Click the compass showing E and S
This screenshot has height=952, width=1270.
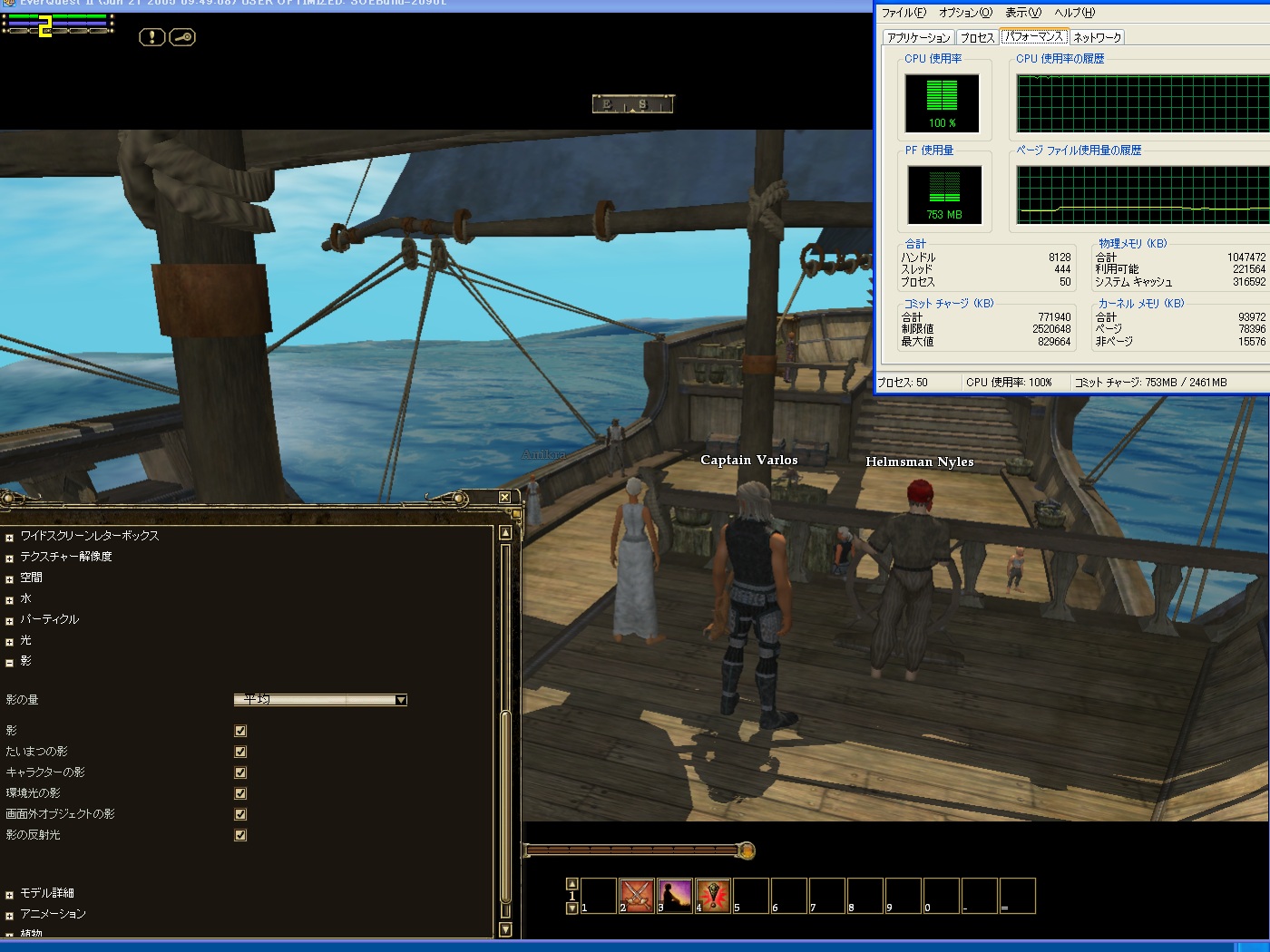(633, 104)
